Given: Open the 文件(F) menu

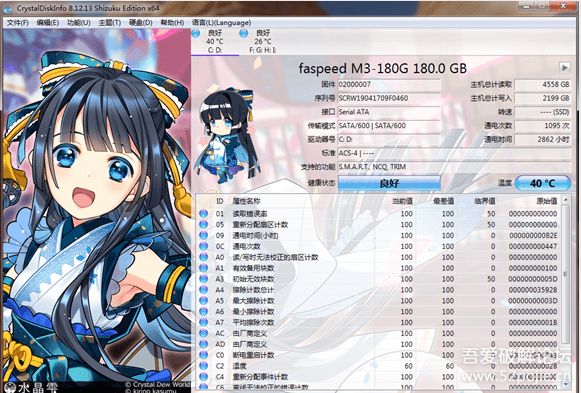Looking at the screenshot, I should pyautogui.click(x=18, y=23).
